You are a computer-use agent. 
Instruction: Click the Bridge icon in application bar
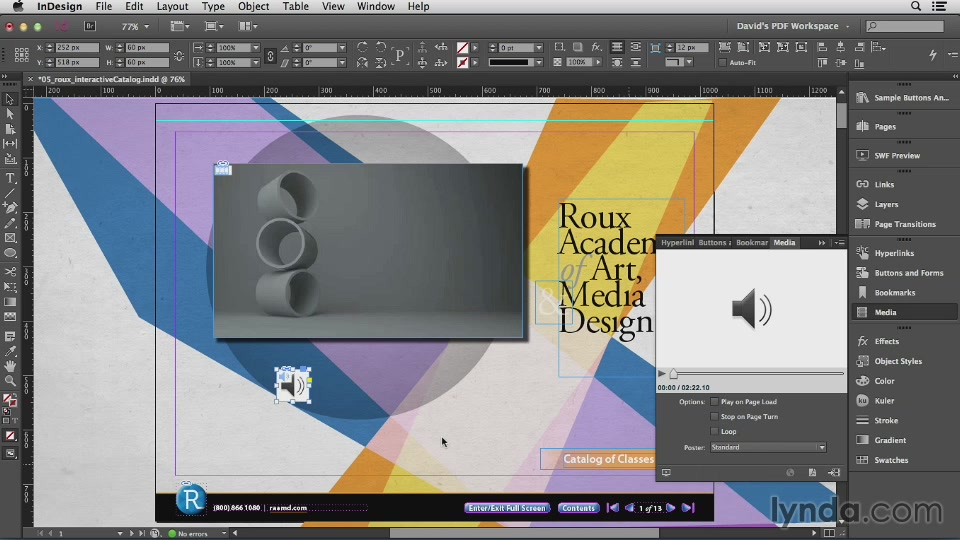(90, 26)
